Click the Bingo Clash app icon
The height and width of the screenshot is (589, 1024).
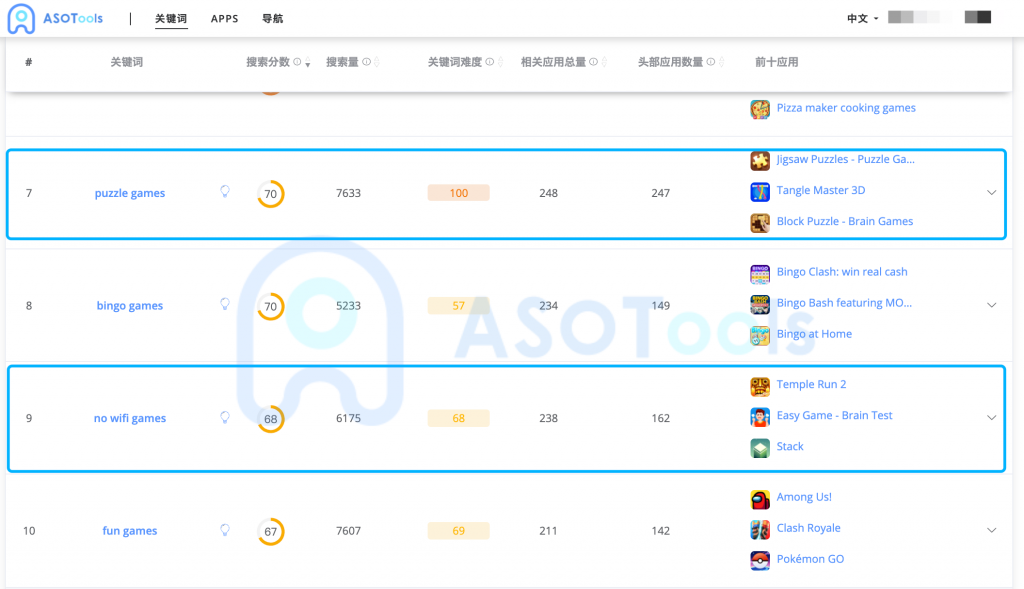coord(760,274)
